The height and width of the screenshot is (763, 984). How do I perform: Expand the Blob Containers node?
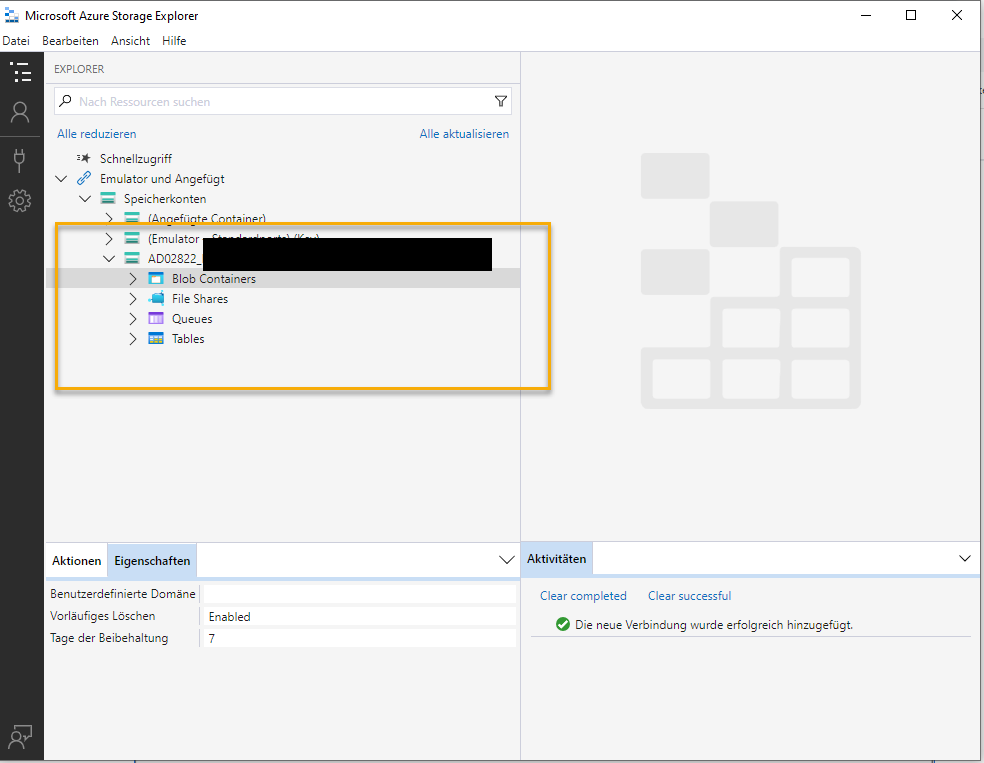pyautogui.click(x=133, y=279)
